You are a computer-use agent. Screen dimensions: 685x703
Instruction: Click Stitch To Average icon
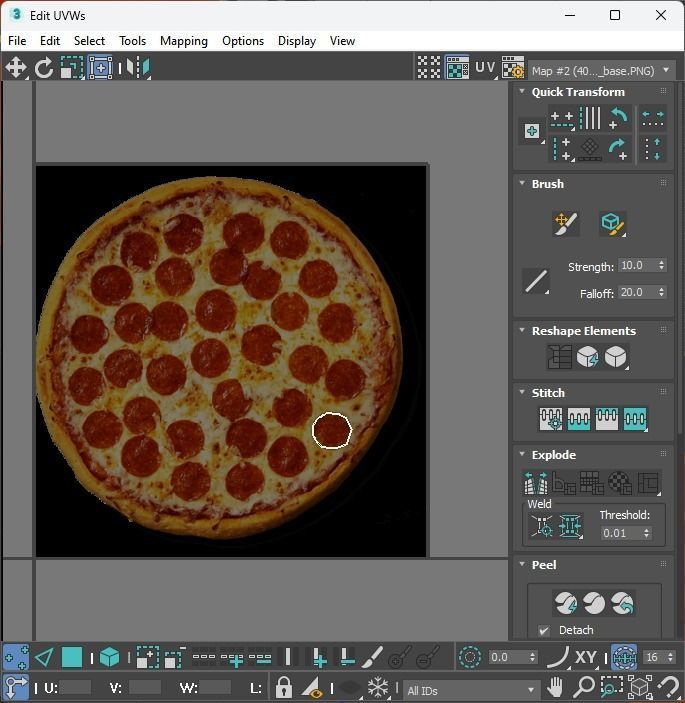(x=579, y=419)
